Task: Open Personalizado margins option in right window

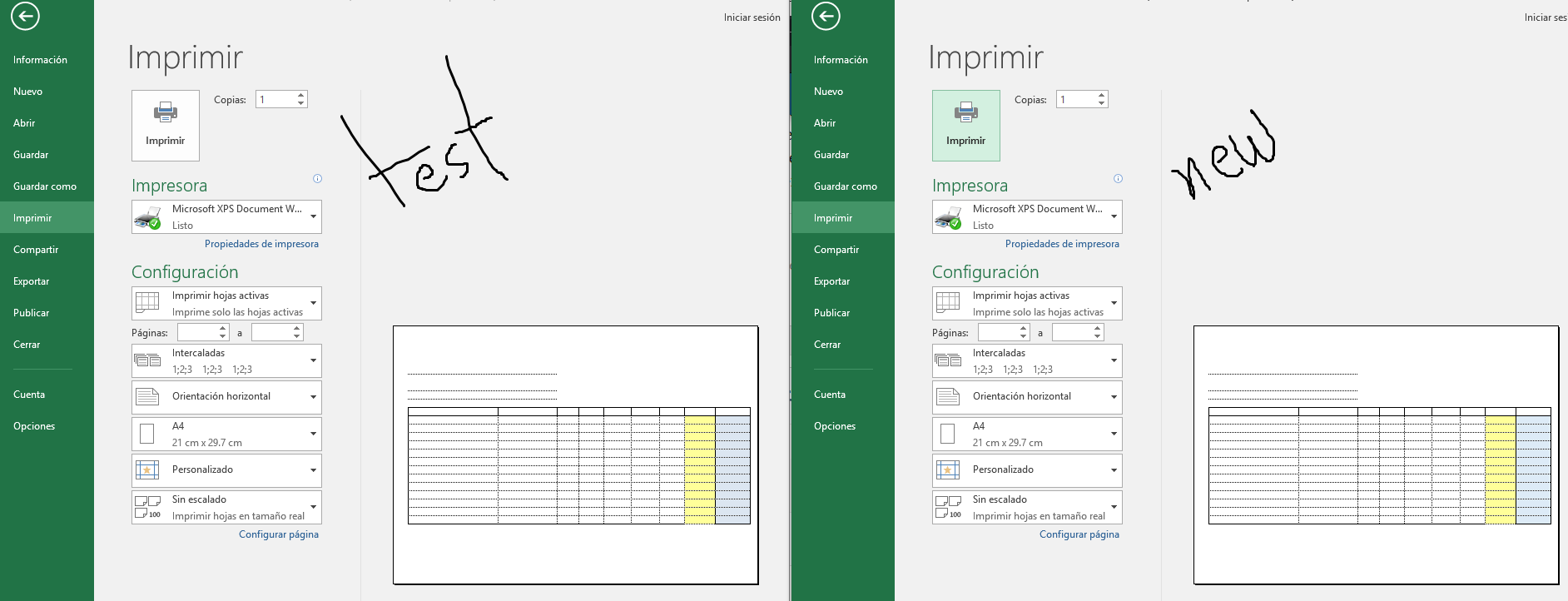Action: tap(1027, 470)
